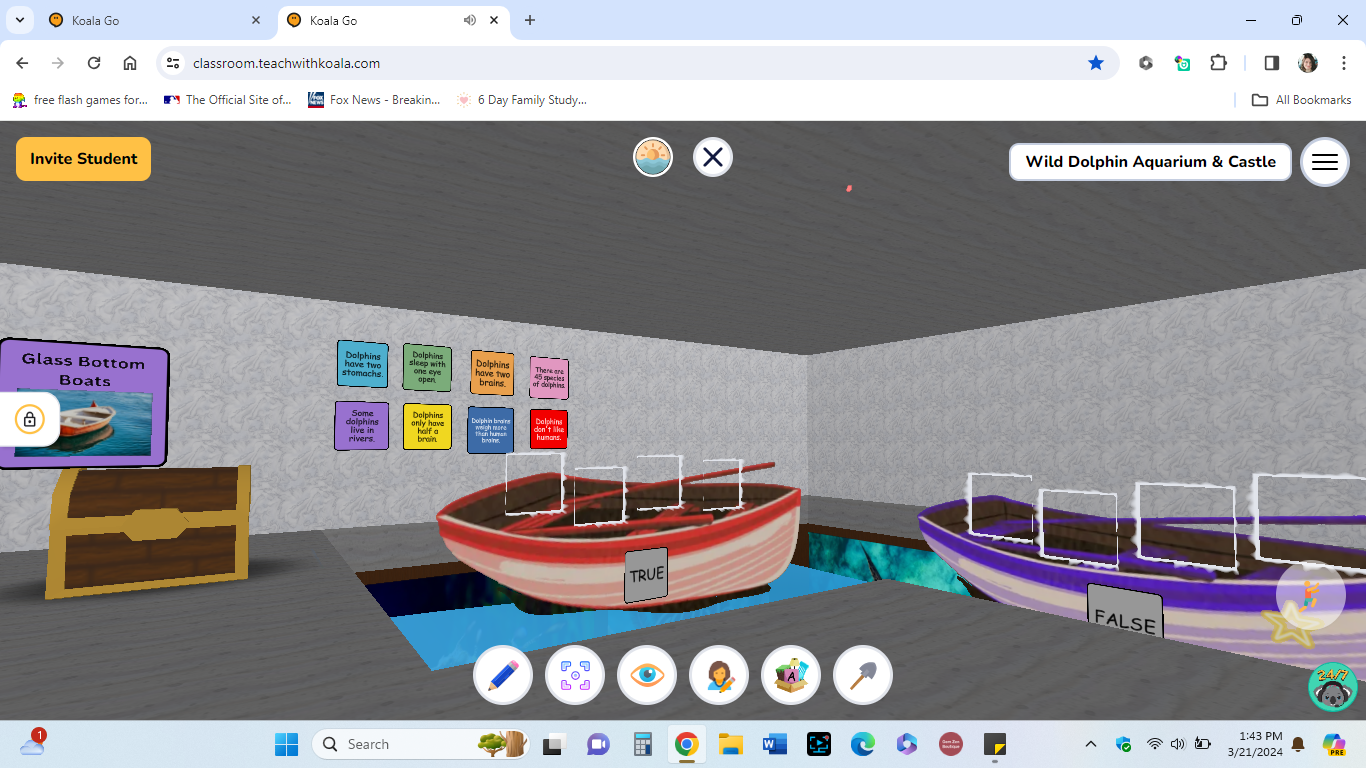Open the student avatar tool
The image size is (1366, 768).
click(718, 675)
